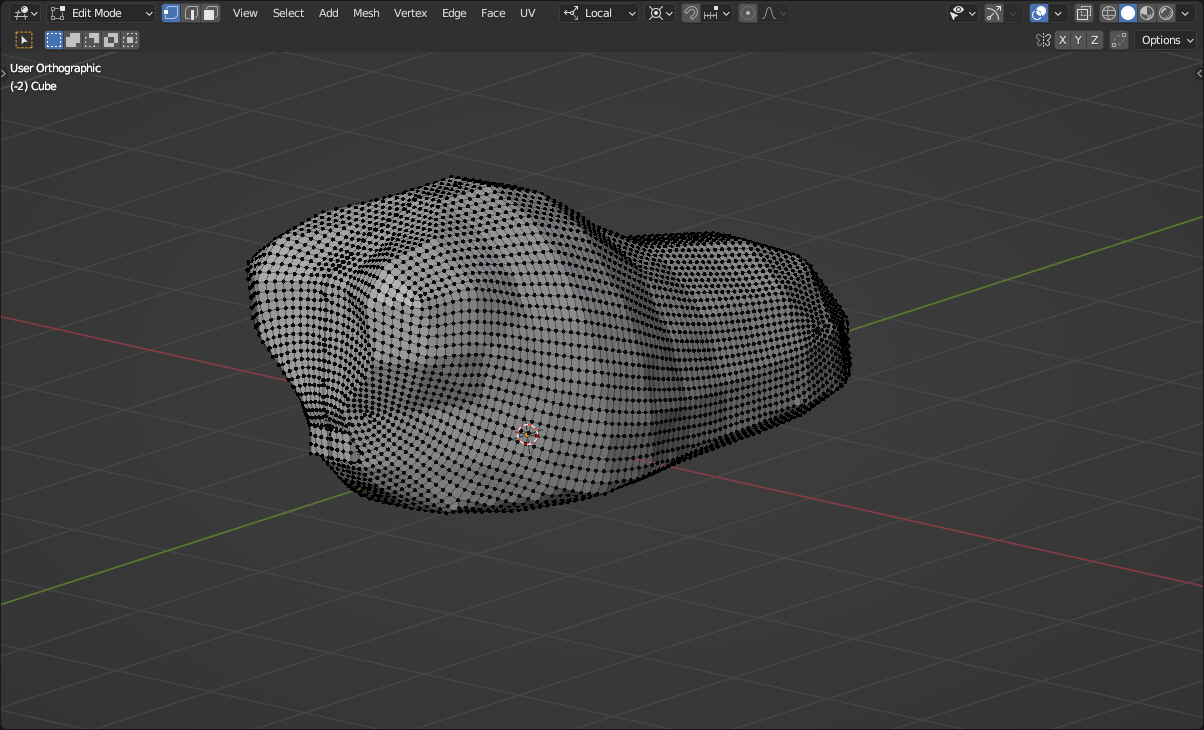Select rendered viewport shading
The height and width of the screenshot is (730, 1204).
click(x=1166, y=13)
